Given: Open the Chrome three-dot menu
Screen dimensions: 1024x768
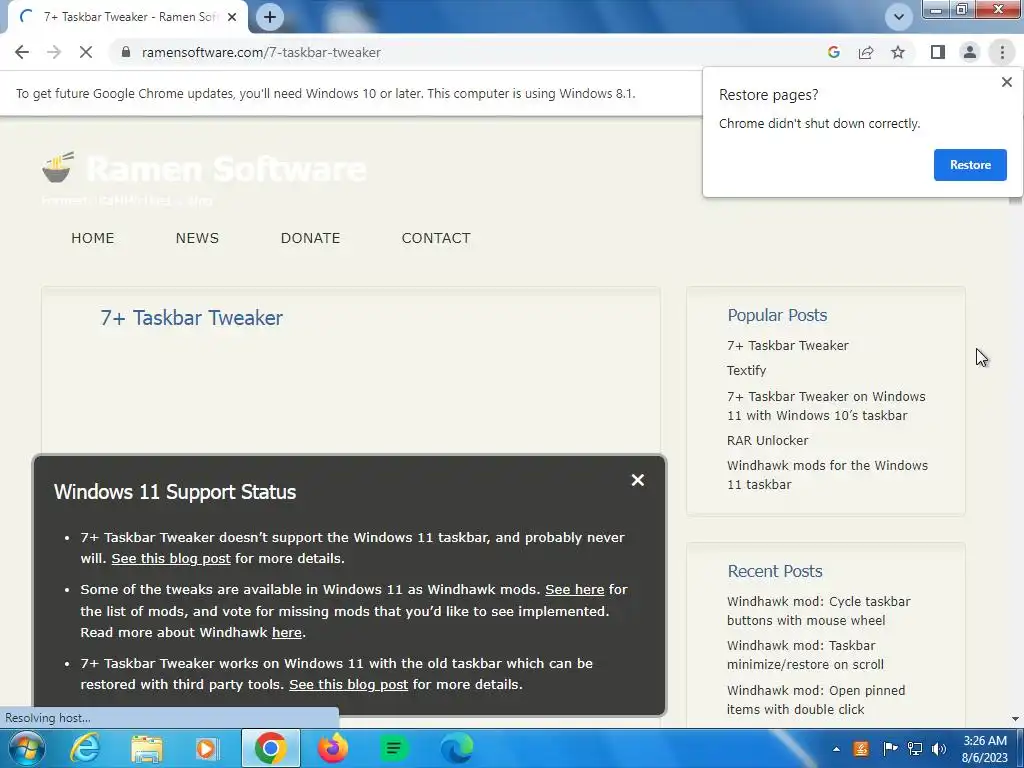Looking at the screenshot, I should [1002, 52].
